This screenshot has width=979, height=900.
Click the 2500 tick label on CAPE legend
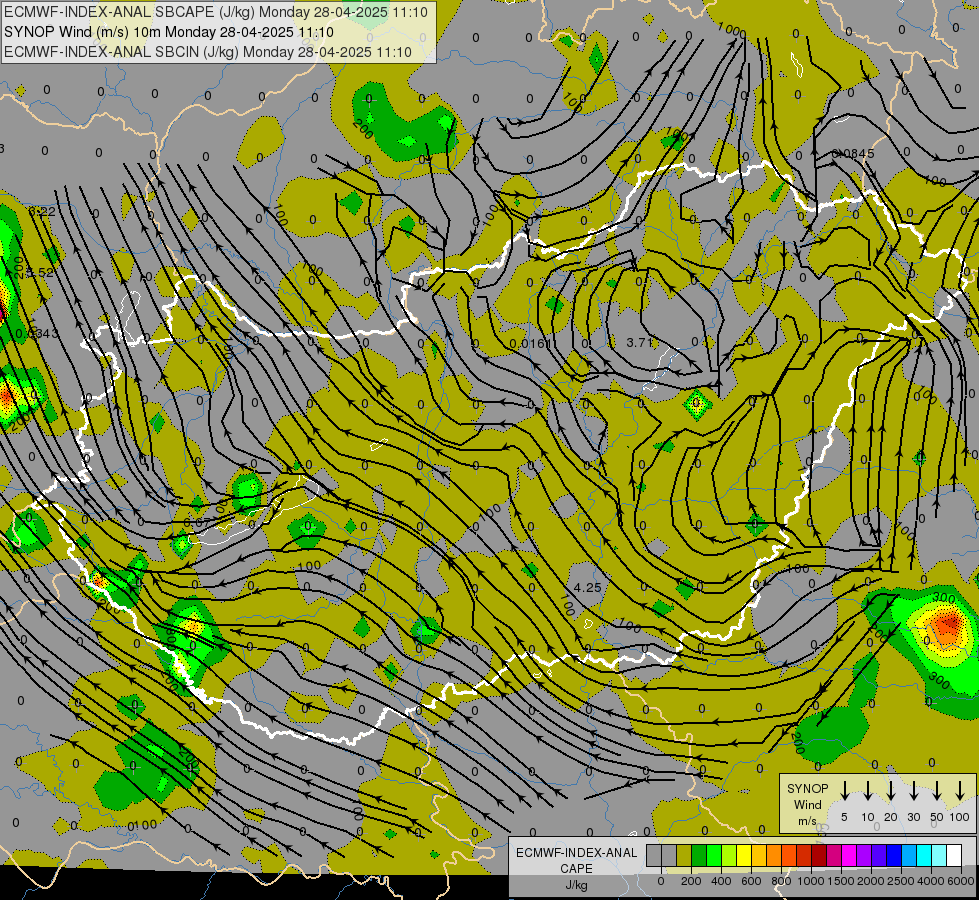(901, 881)
